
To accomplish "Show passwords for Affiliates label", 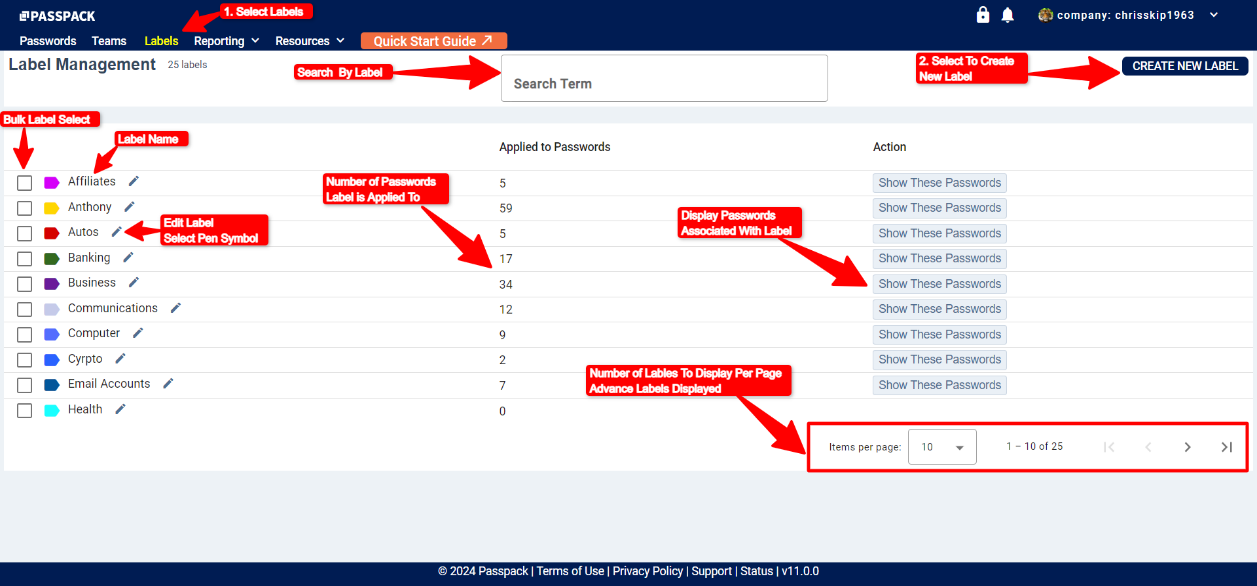I will [940, 183].
